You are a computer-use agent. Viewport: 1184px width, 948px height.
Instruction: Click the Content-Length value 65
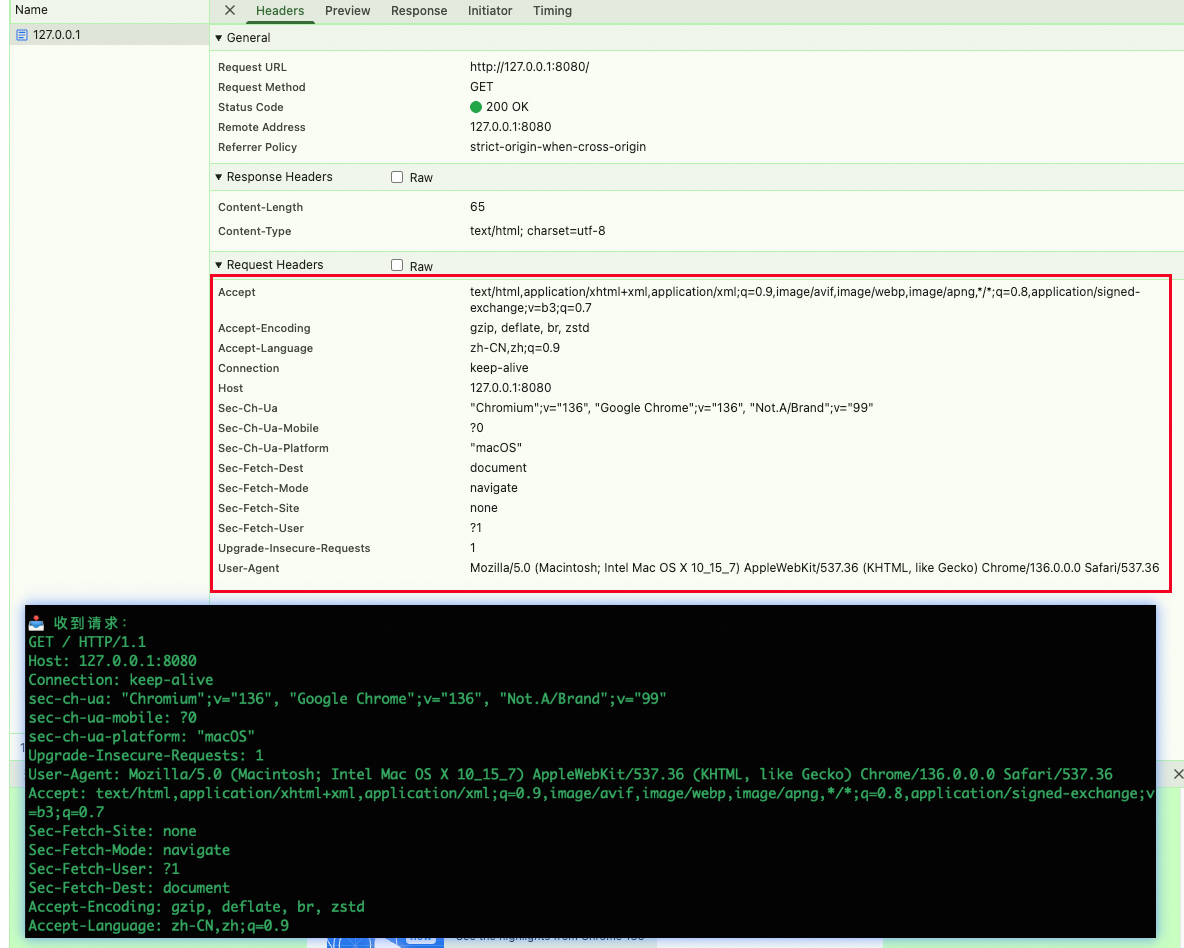point(477,207)
